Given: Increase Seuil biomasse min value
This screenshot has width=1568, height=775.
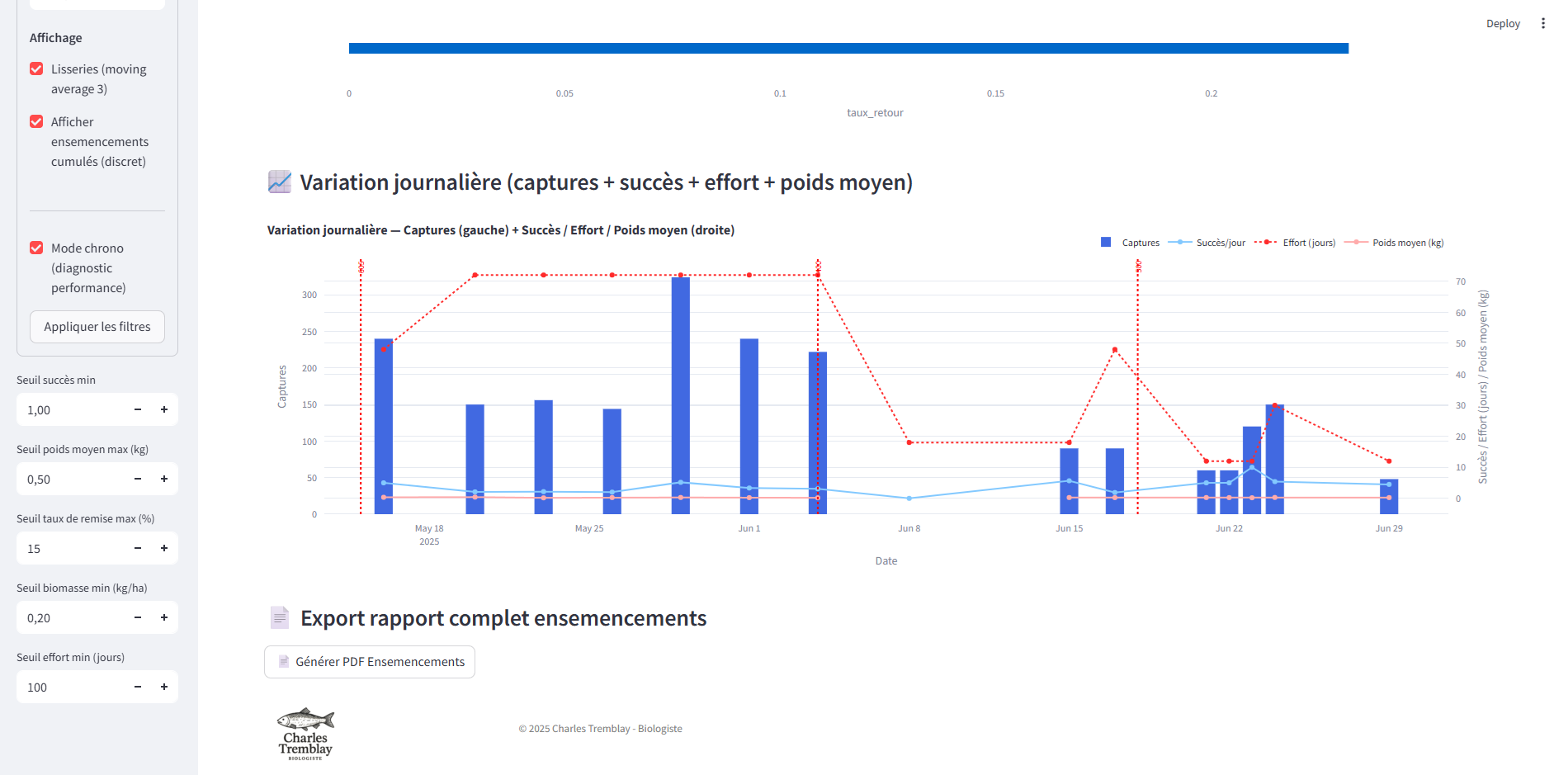Looking at the screenshot, I should coord(164,618).
